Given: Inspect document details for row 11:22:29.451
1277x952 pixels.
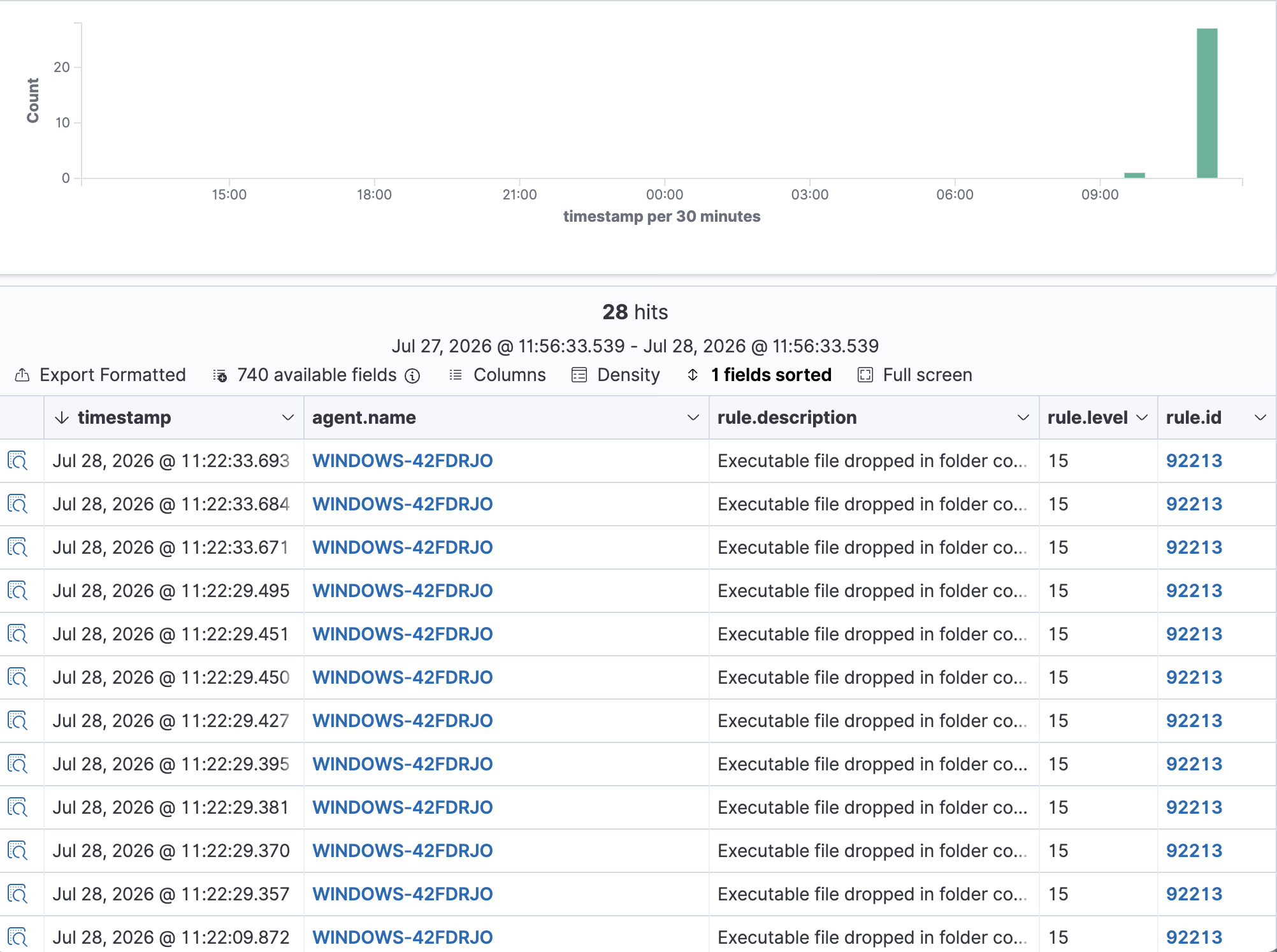Looking at the screenshot, I should click(x=17, y=634).
